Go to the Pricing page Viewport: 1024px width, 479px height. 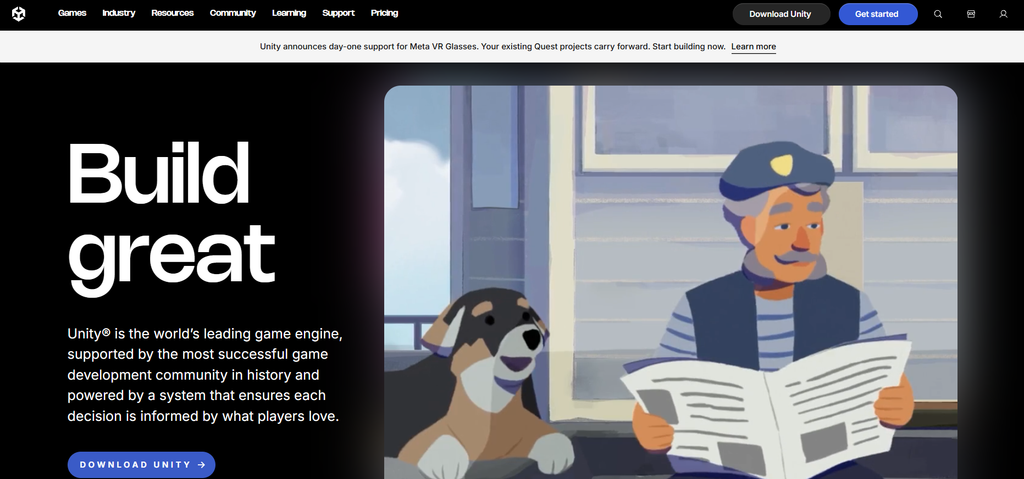384,13
